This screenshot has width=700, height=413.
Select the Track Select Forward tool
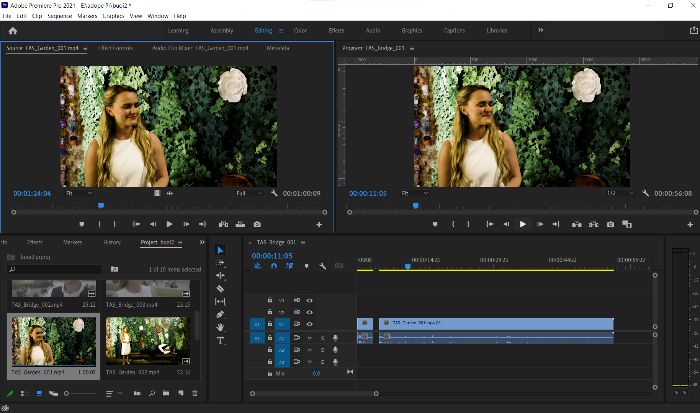pos(220,263)
